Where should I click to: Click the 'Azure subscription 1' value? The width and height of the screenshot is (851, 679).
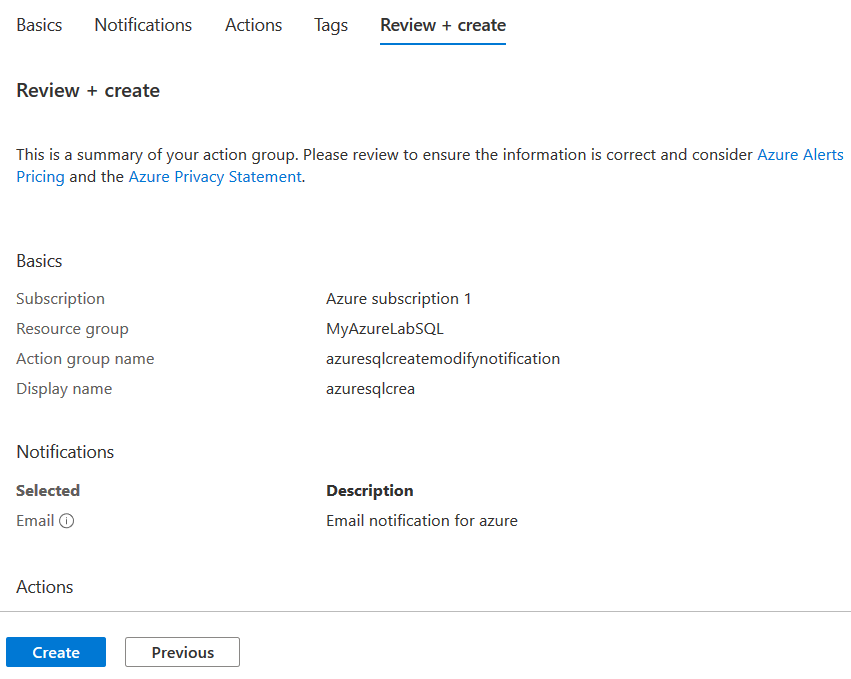[398, 299]
